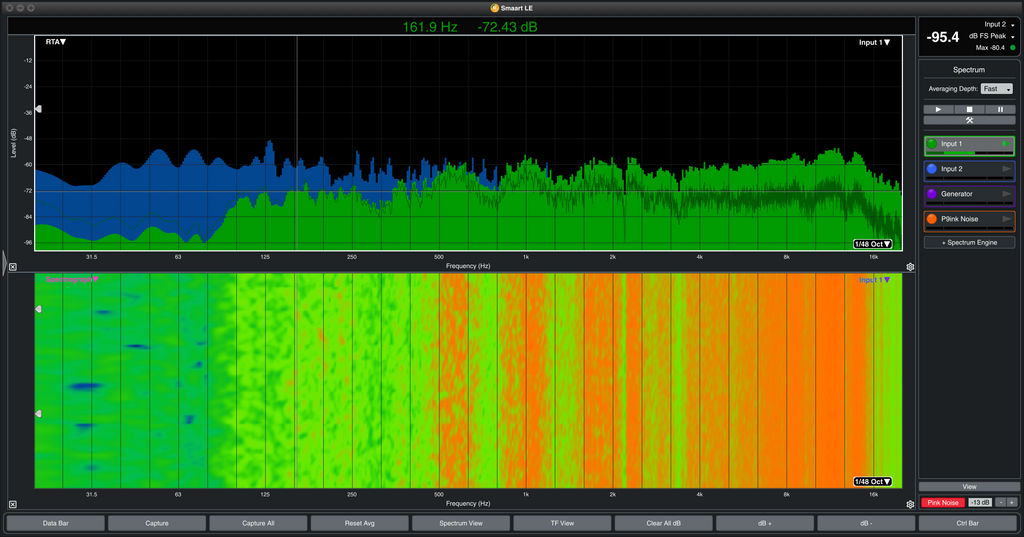Close the RTA pane with its X icon

(x=13, y=267)
